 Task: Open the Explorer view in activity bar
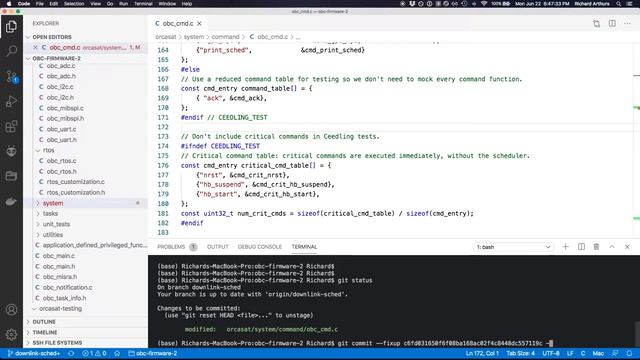[11, 27]
